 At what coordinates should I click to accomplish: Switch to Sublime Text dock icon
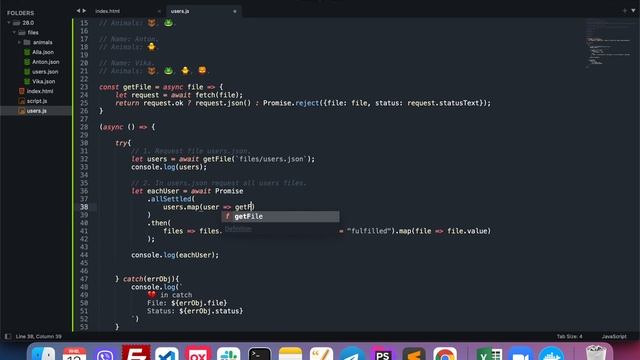click(414, 353)
